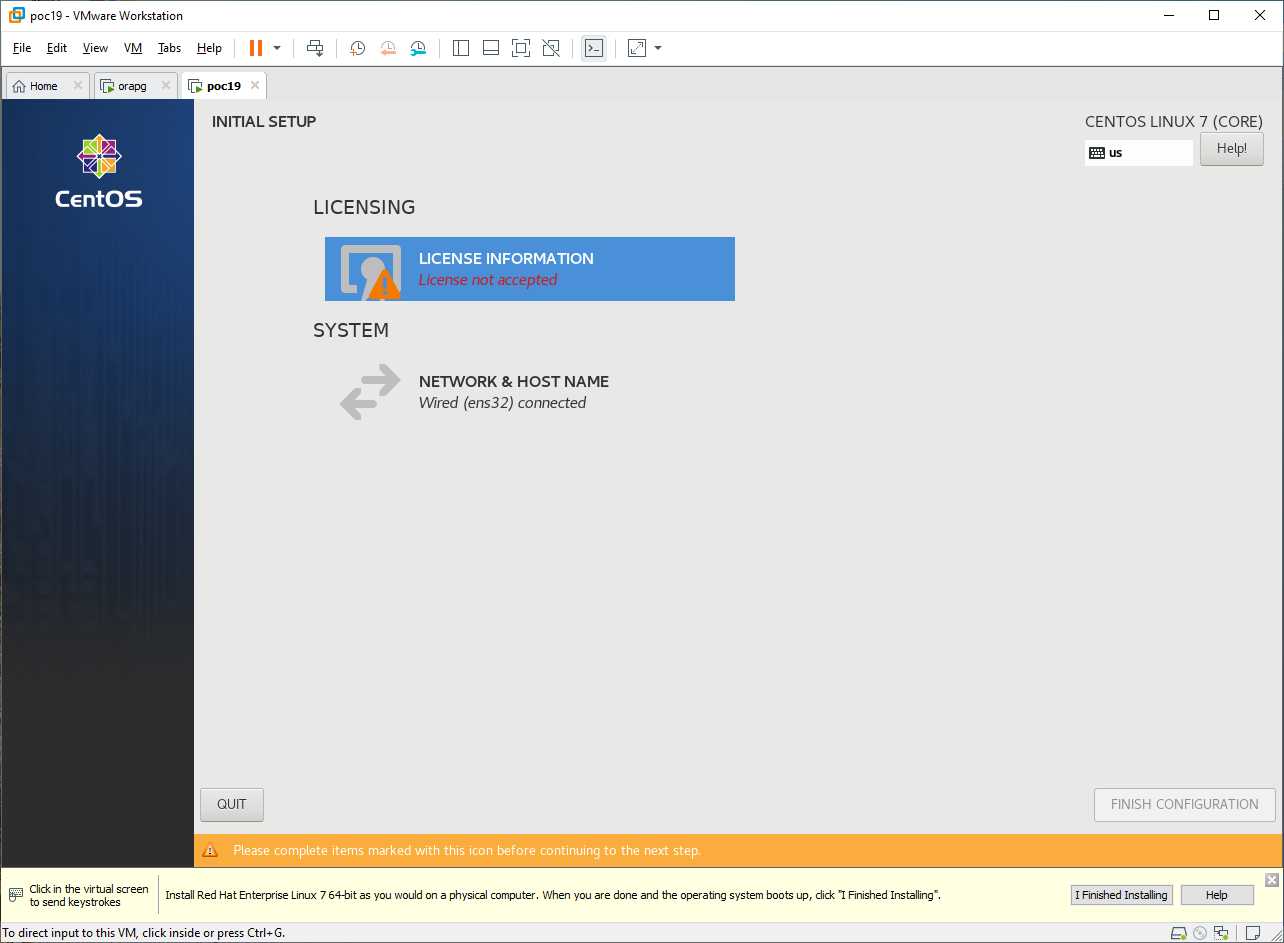Switch to Unity mode icon
Image resolution: width=1284 pixels, height=943 pixels.
click(550, 48)
